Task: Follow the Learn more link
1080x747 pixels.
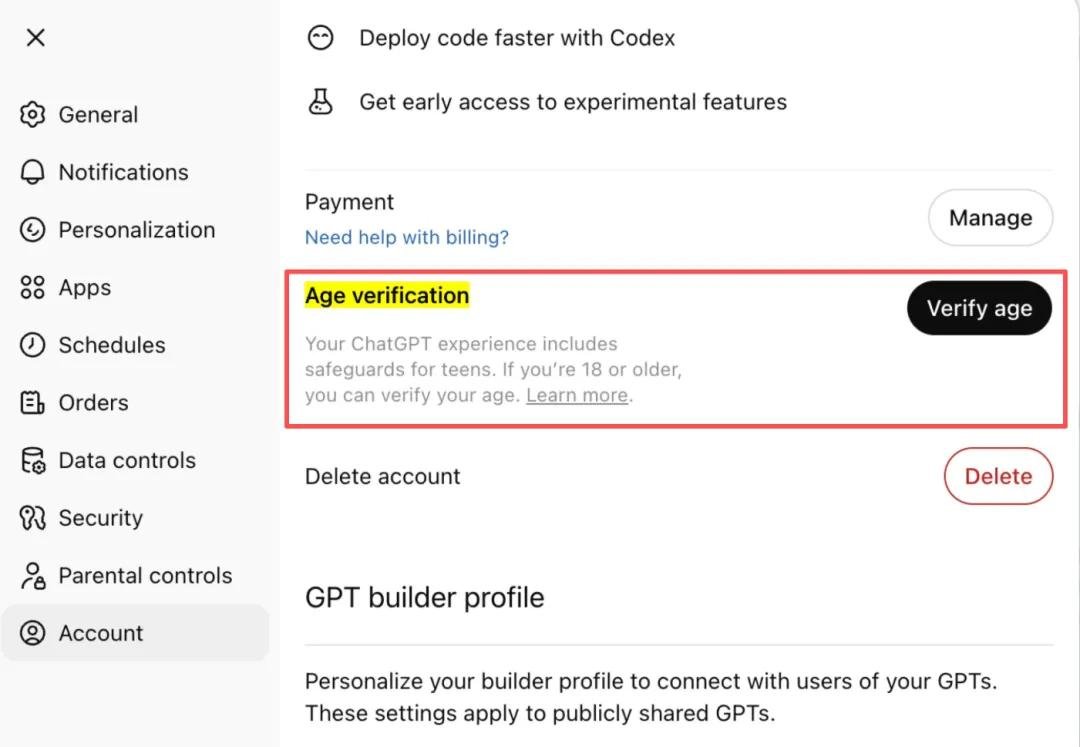Action: pyautogui.click(x=577, y=396)
